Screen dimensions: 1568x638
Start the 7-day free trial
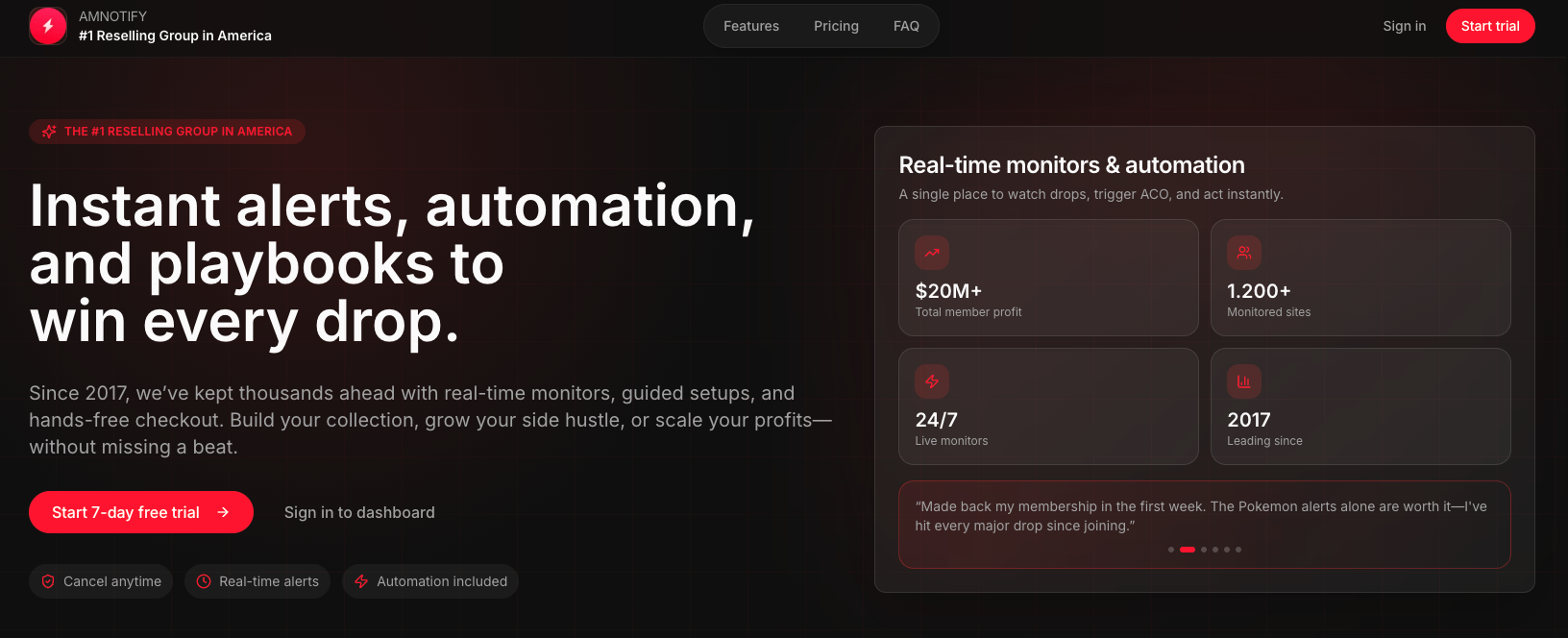[x=141, y=512]
